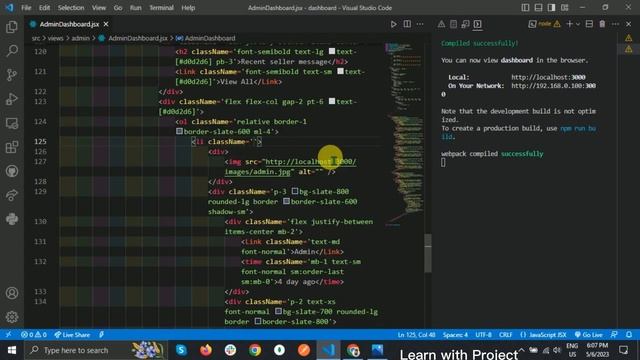Open the Manage gear icon

12,317
